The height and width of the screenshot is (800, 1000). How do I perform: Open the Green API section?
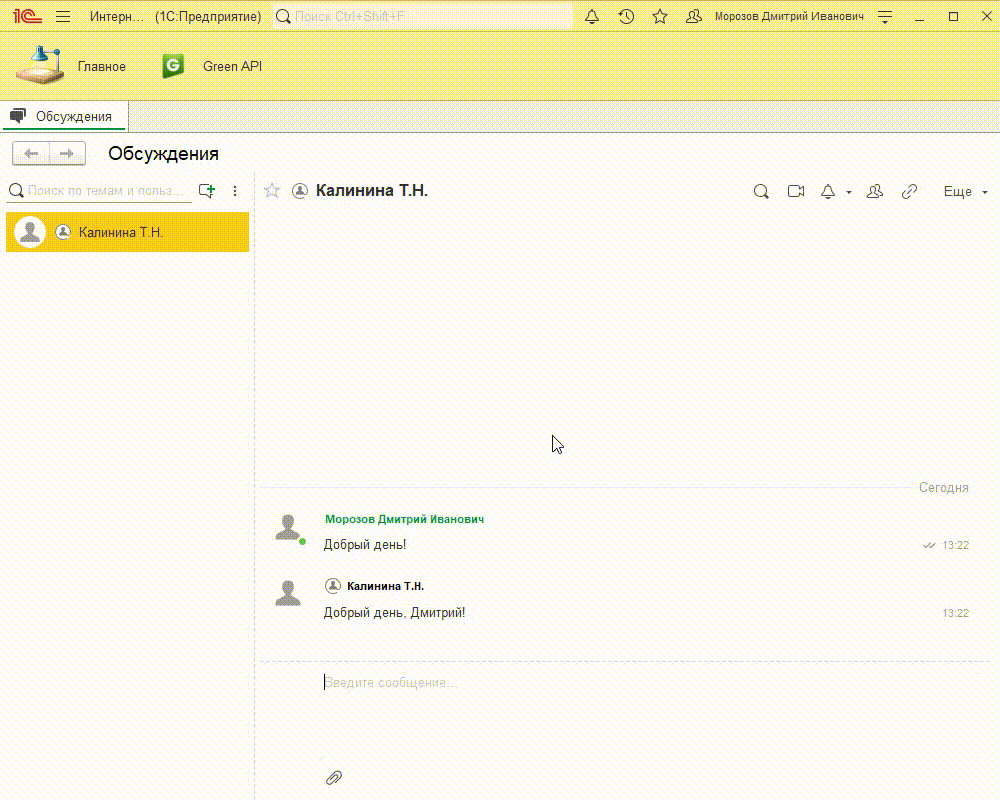[x=213, y=66]
